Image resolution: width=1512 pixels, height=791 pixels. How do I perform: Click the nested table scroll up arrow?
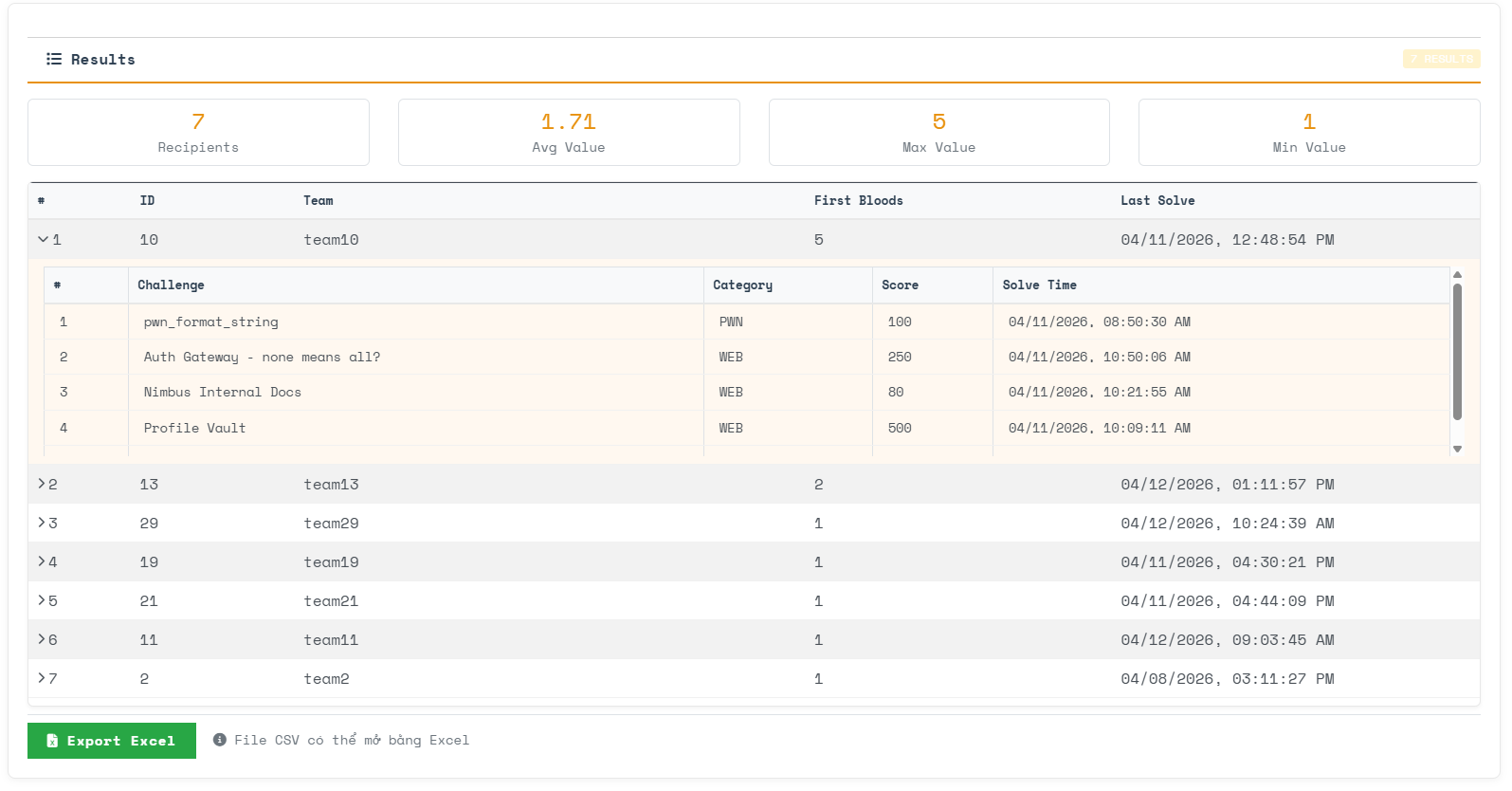(x=1458, y=275)
